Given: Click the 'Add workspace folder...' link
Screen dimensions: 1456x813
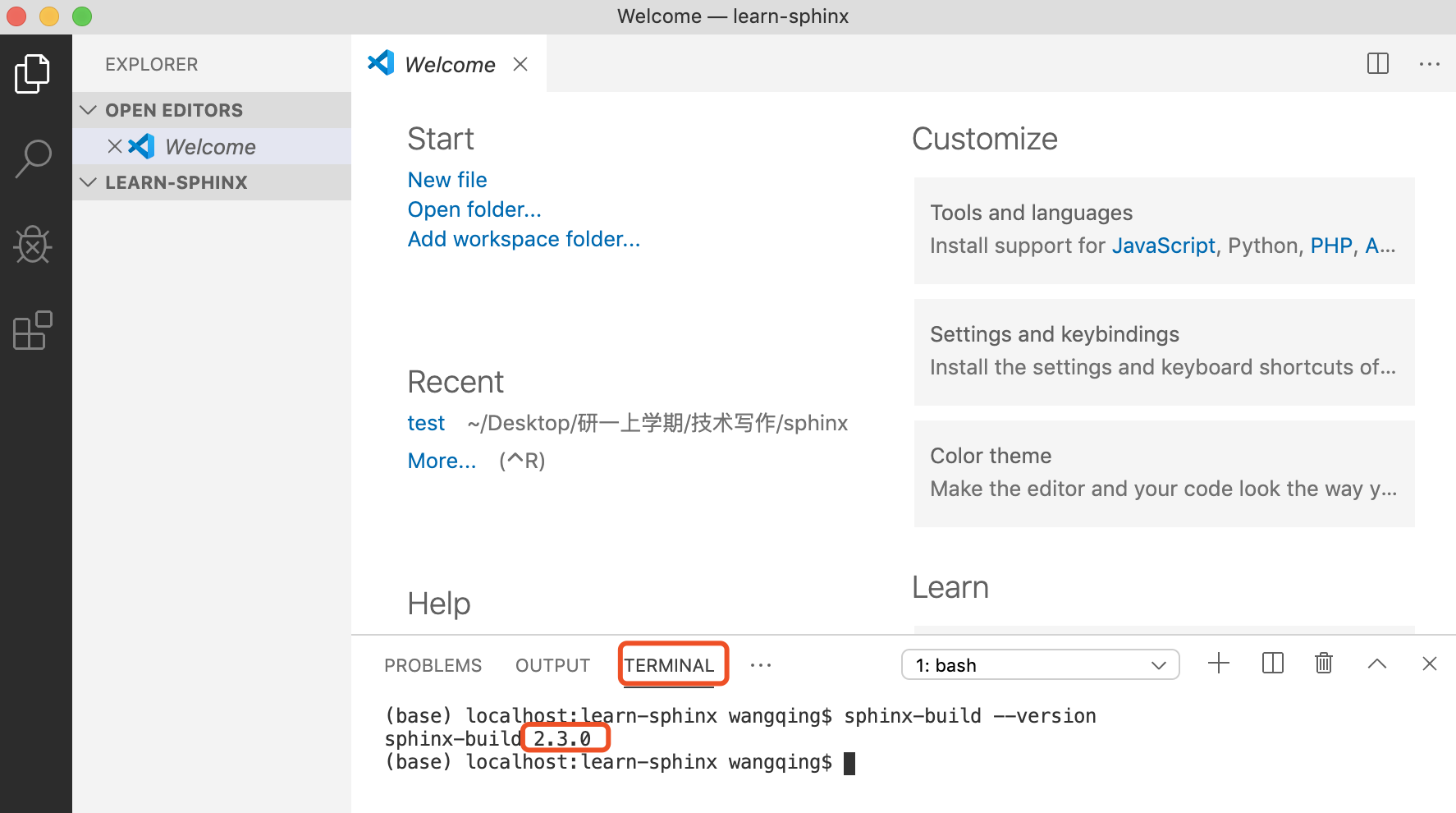Looking at the screenshot, I should coord(524,239).
